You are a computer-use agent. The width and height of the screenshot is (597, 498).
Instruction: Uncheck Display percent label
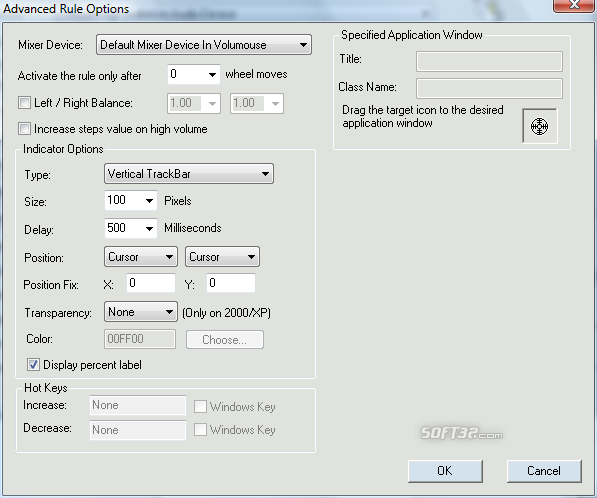33,365
